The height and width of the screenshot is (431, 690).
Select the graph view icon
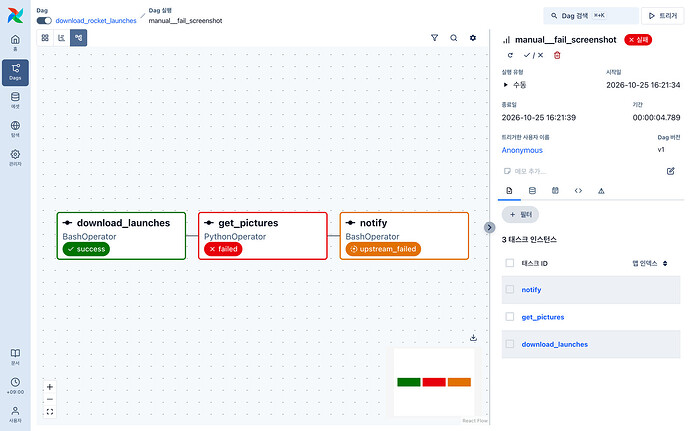79,38
